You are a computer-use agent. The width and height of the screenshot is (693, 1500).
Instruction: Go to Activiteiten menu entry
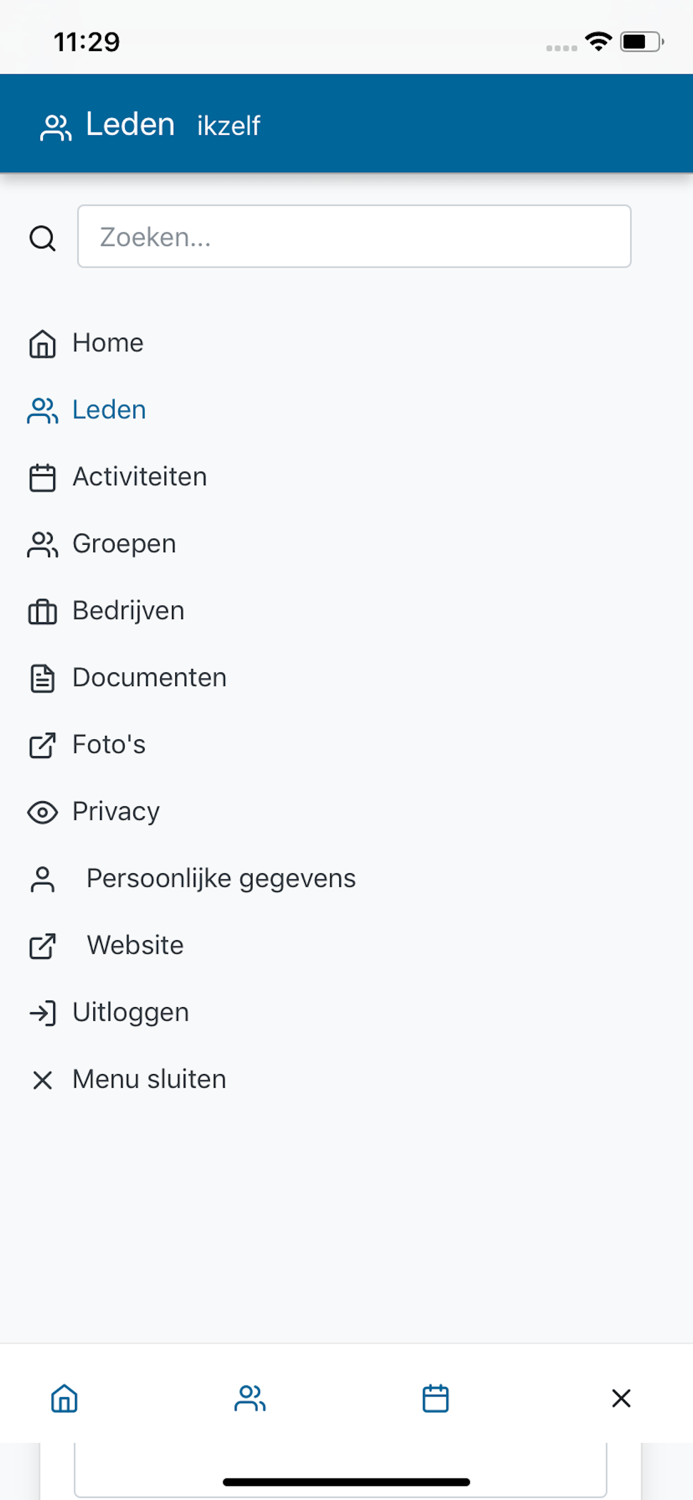139,477
